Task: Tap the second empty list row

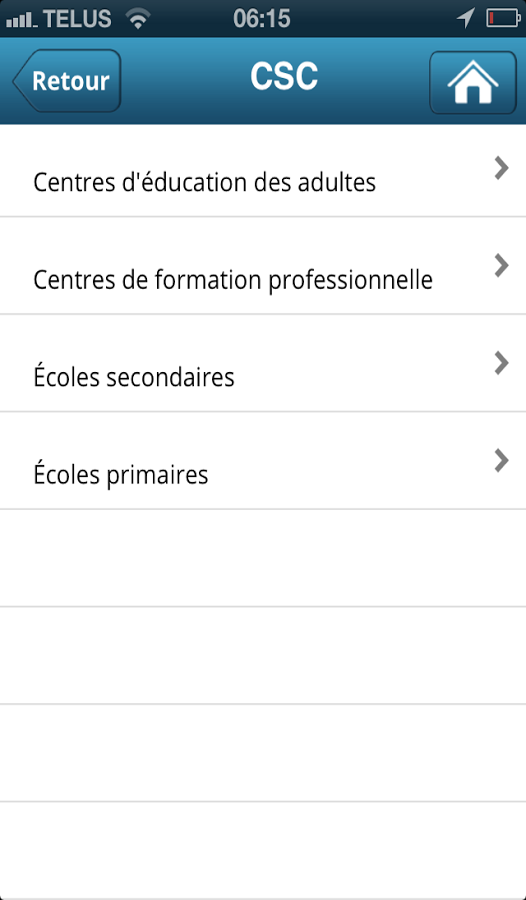Action: pyautogui.click(x=263, y=655)
